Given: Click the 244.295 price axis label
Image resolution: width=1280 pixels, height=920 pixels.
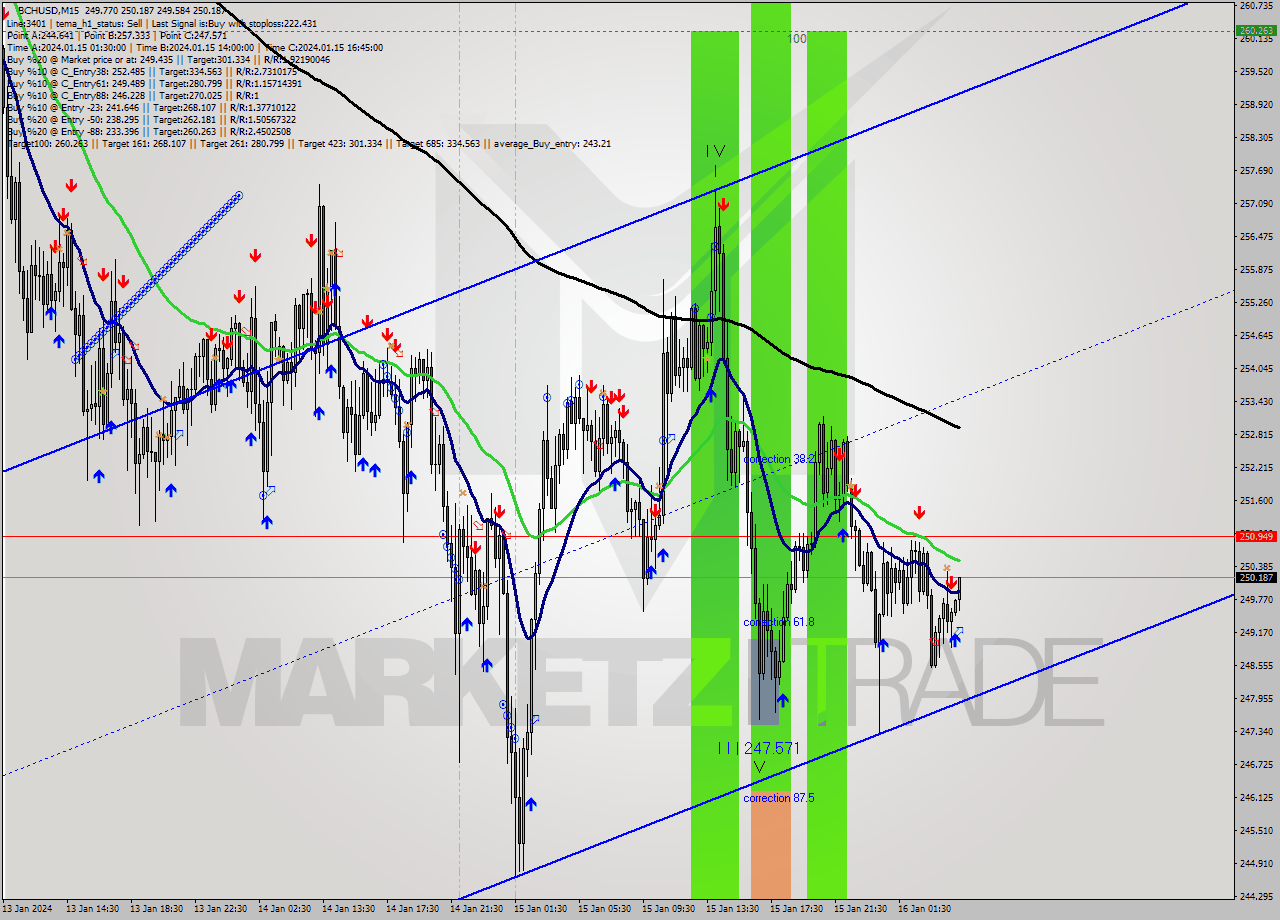Looking at the screenshot, I should point(1256,896).
